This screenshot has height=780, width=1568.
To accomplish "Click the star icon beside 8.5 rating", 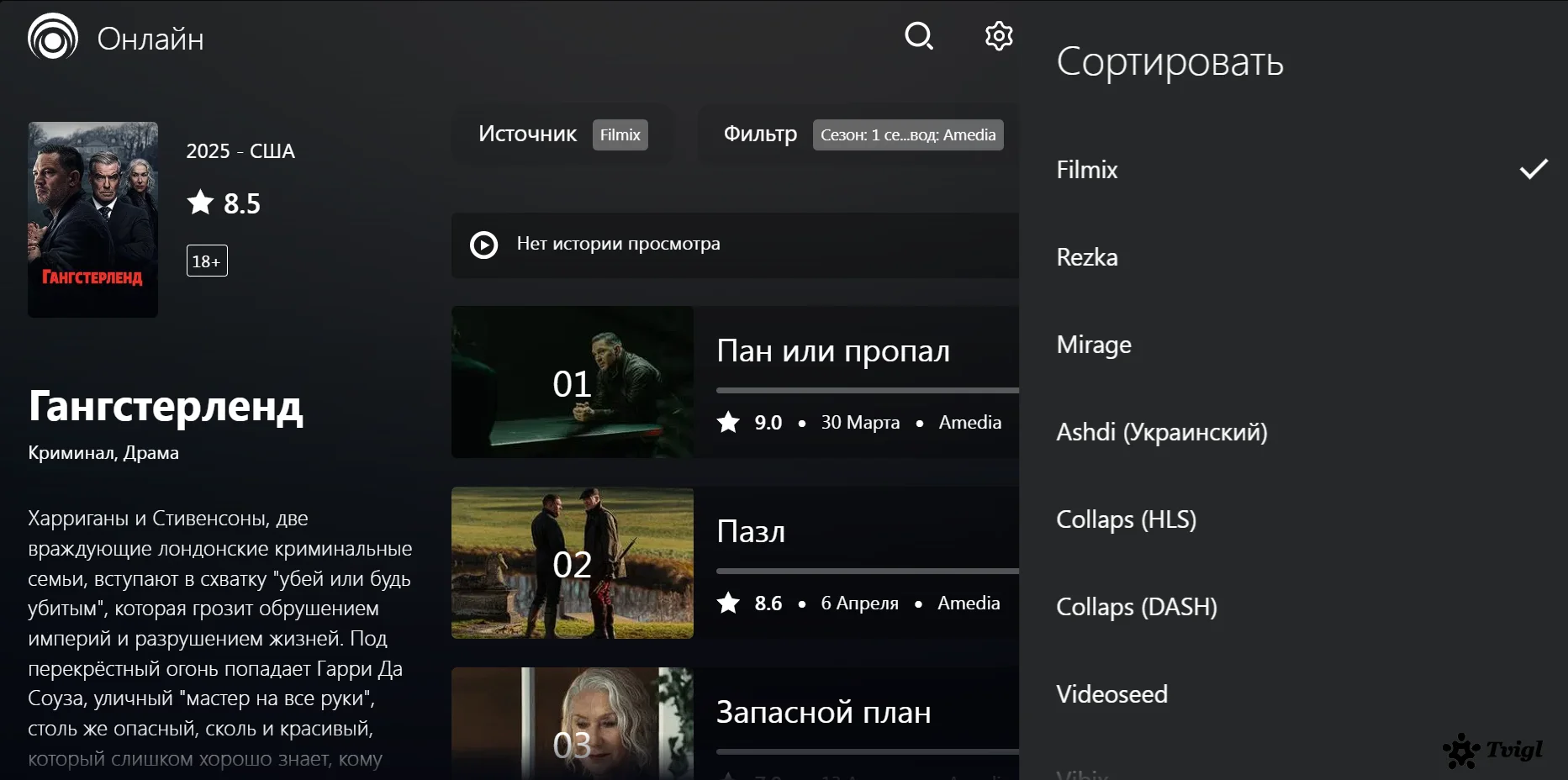I will coord(200,203).
